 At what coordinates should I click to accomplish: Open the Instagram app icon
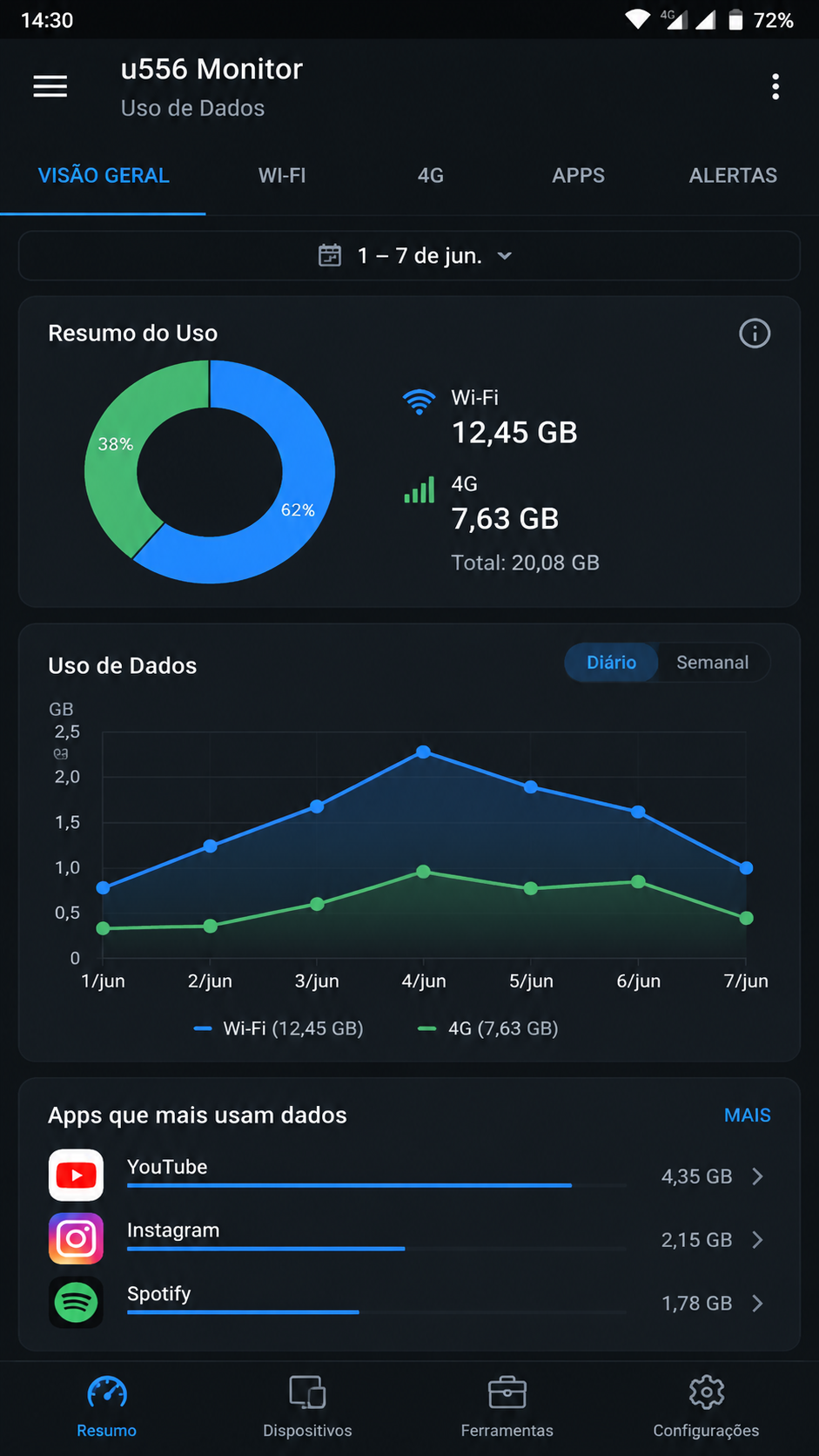click(x=76, y=1238)
